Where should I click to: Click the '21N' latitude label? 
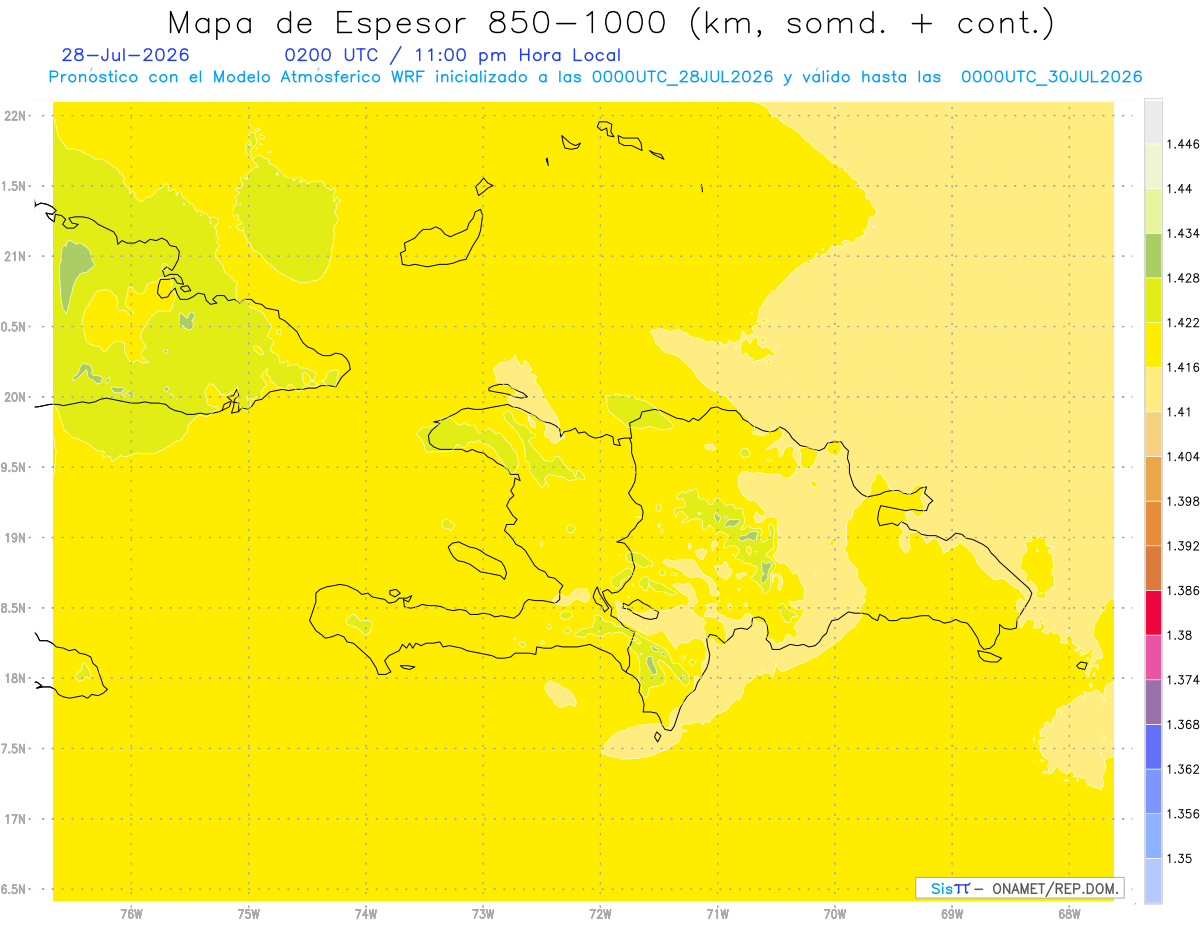pos(17,256)
